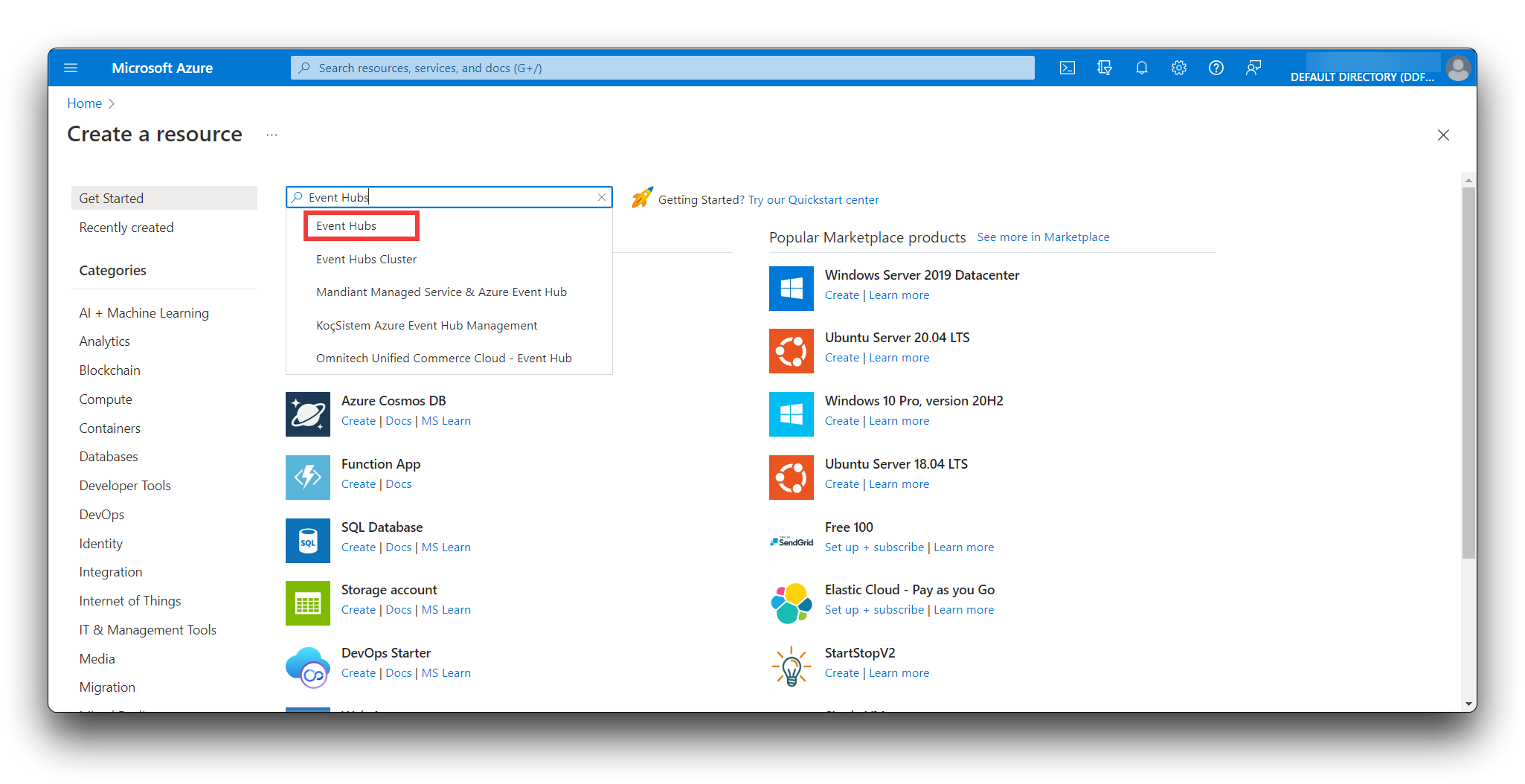Open the Identity category
The width and height of the screenshot is (1525, 784).
[x=101, y=544]
